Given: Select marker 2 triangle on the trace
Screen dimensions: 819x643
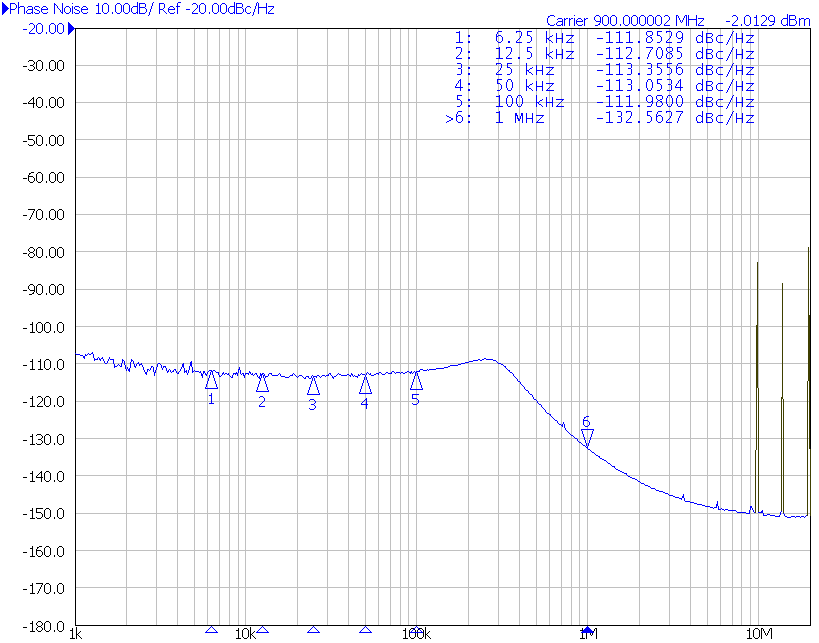Looking at the screenshot, I should (262, 383).
